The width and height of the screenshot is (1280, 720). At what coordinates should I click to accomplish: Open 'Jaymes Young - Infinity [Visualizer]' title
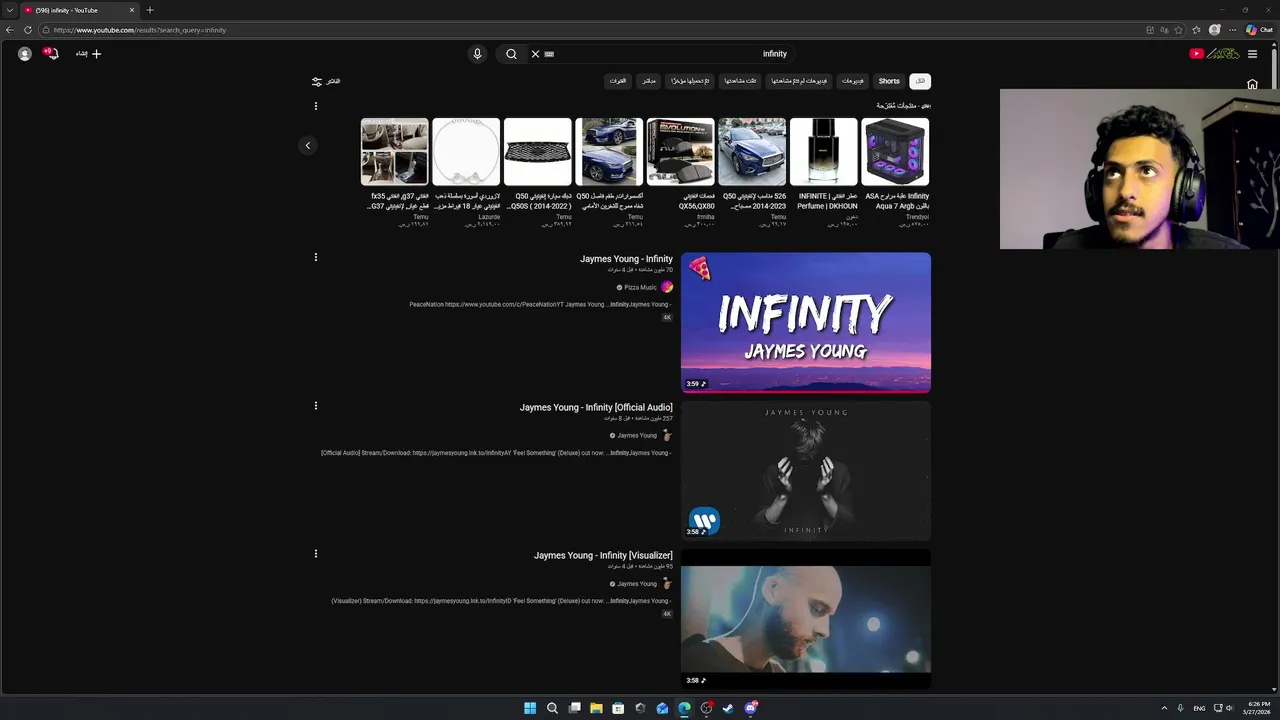[603, 555]
